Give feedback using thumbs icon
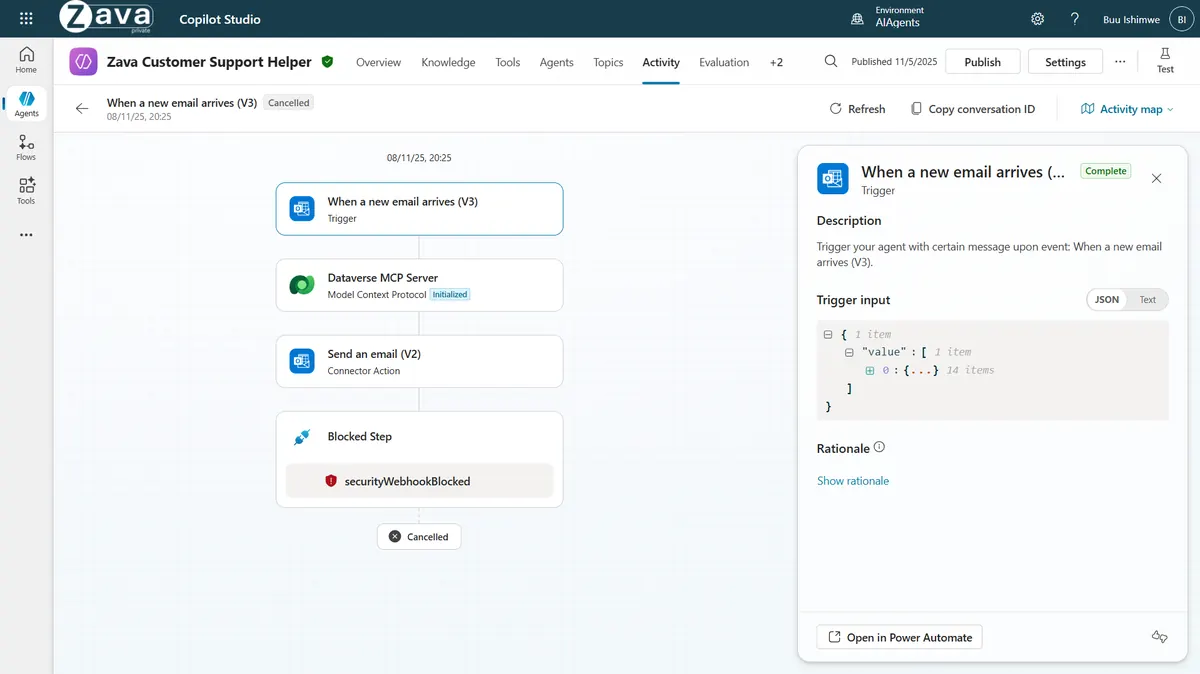 pos(1160,637)
